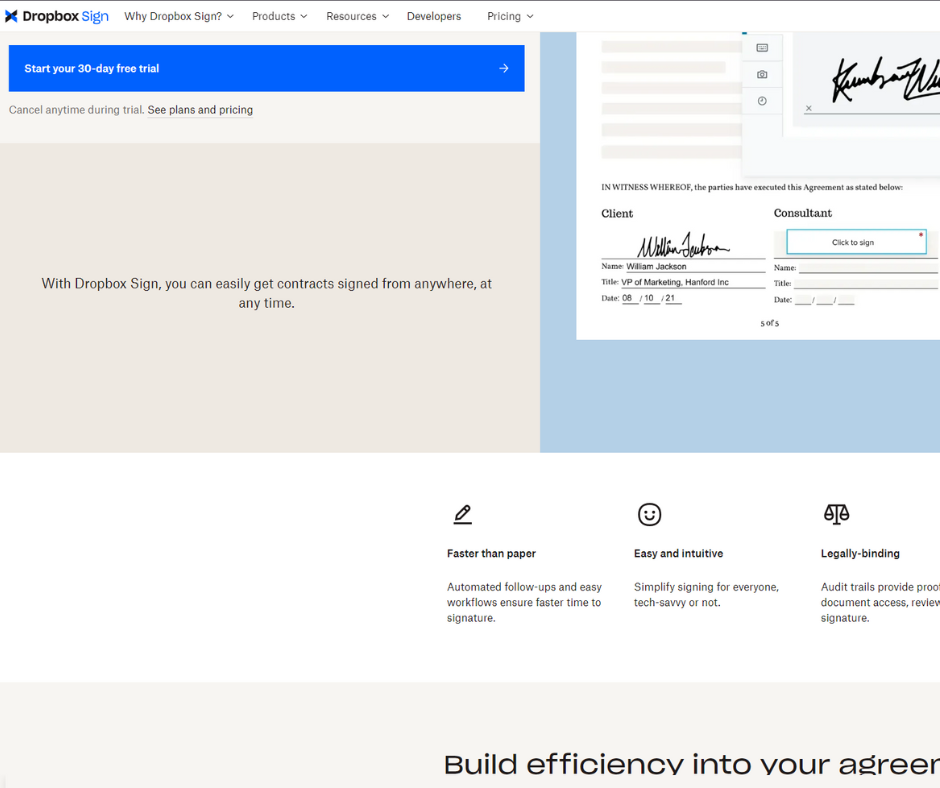Viewport: 940px width, 788px height.
Task: Click the Legally-binding heading
Action: (x=860, y=554)
